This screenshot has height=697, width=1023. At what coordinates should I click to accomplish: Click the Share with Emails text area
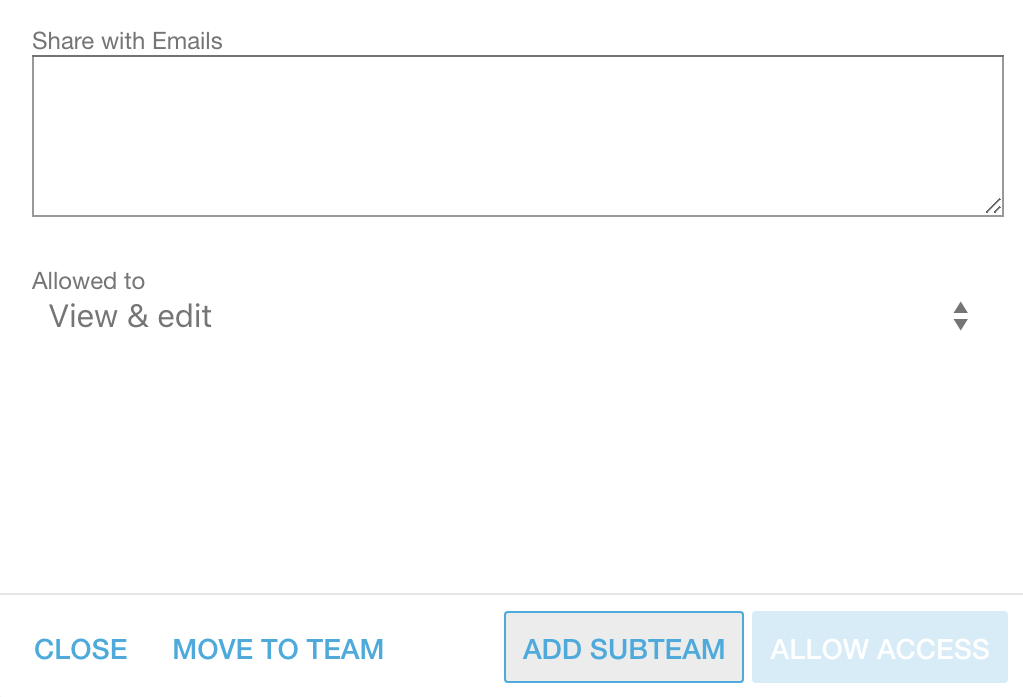tap(517, 136)
